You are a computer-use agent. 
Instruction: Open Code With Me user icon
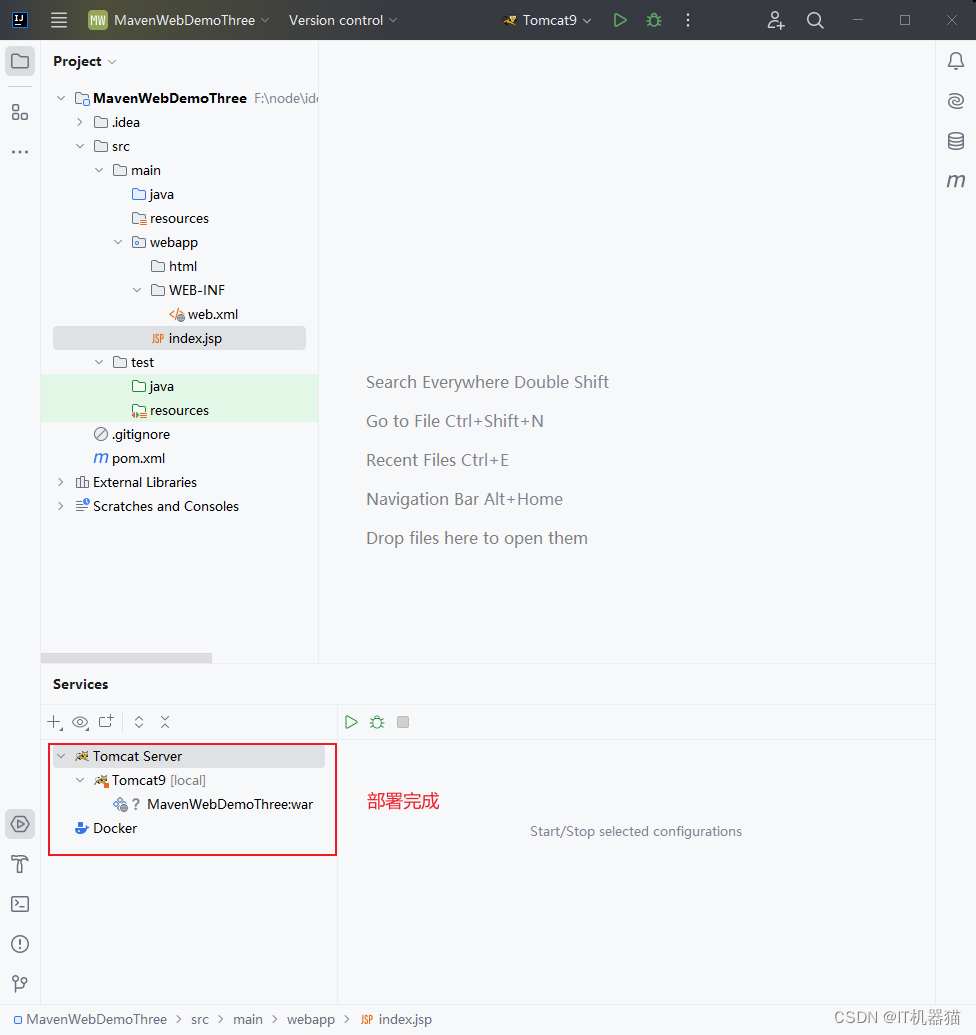775,20
